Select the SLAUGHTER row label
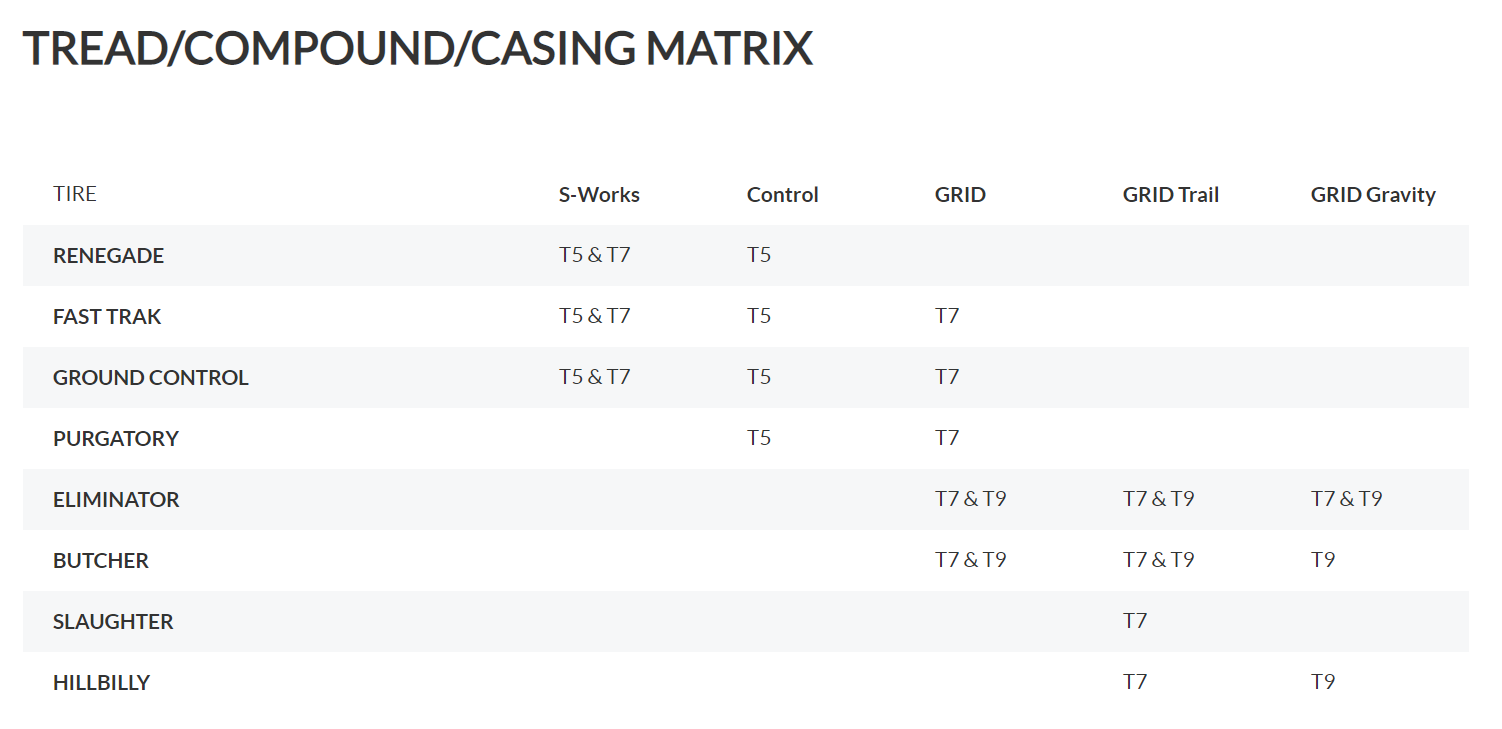Viewport: 1502px width, 729px height. pos(113,622)
